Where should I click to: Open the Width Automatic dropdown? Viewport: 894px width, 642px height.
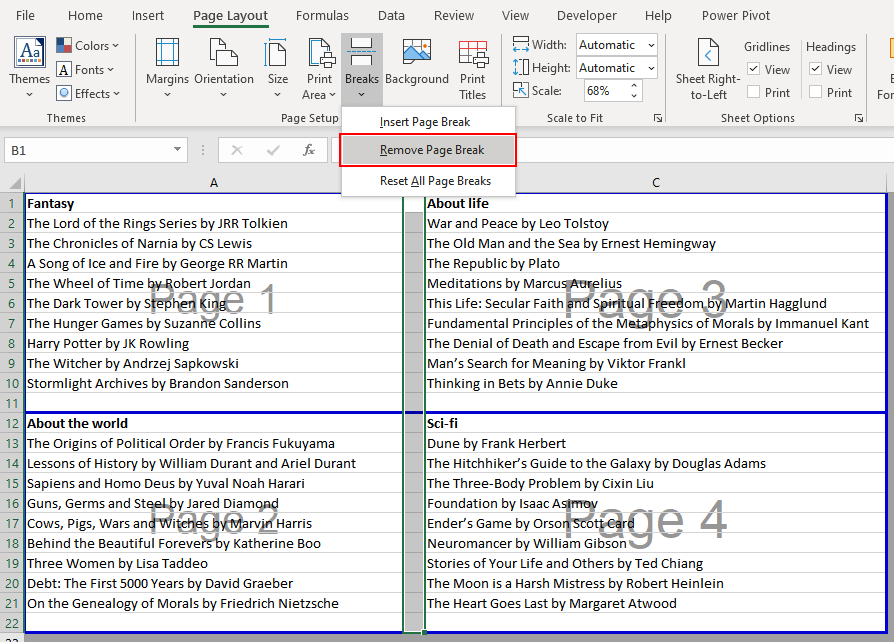[652, 45]
